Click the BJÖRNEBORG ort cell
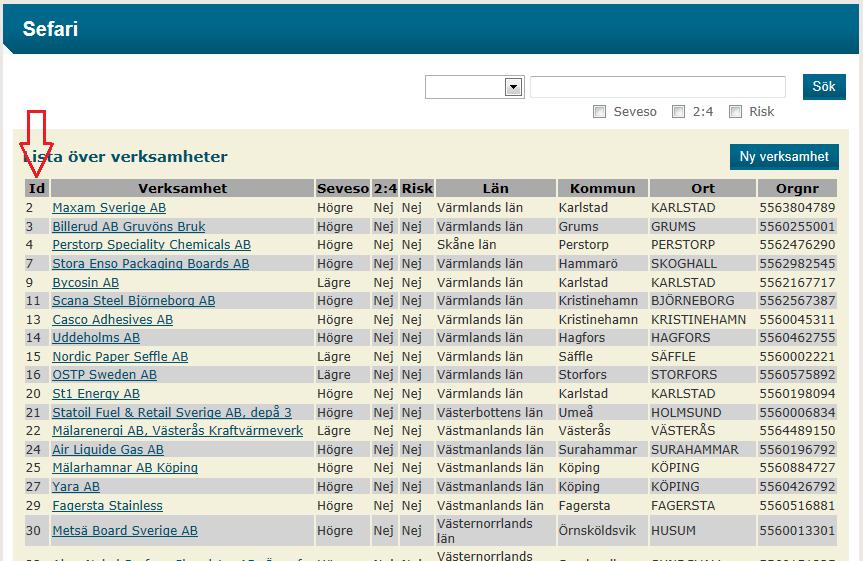The image size is (863, 561). 692,301
